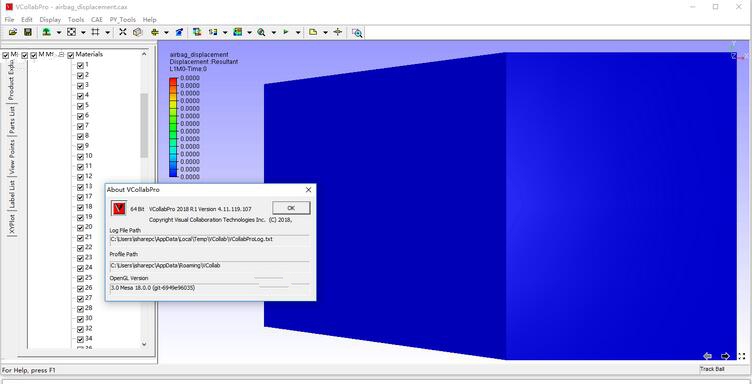Click the next viewpoint arrow in viewport
This screenshot has width=752, height=384.
click(x=725, y=356)
